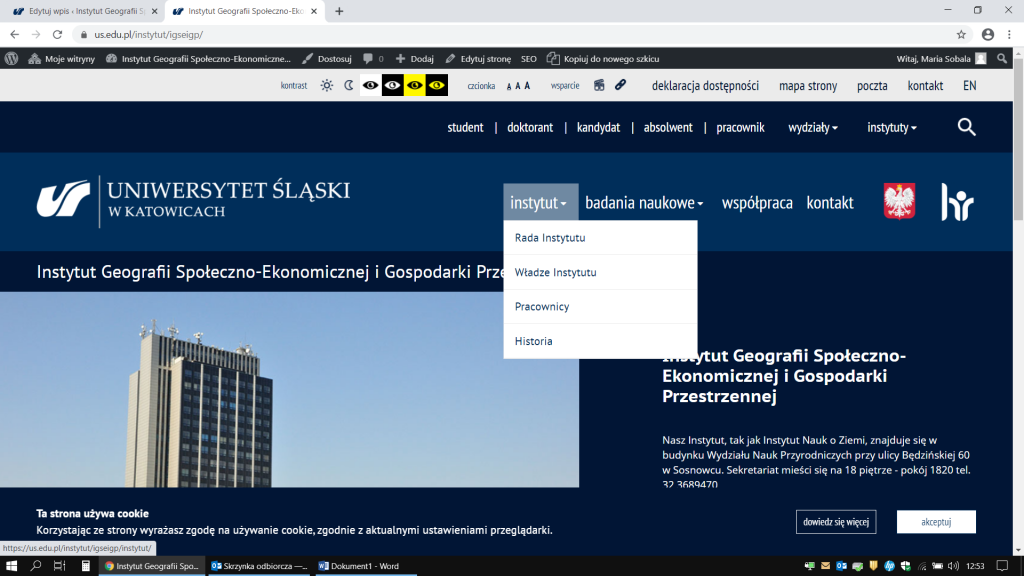Click Uniwersytet Śląski logo
This screenshot has height=576, width=1024.
click(193, 200)
